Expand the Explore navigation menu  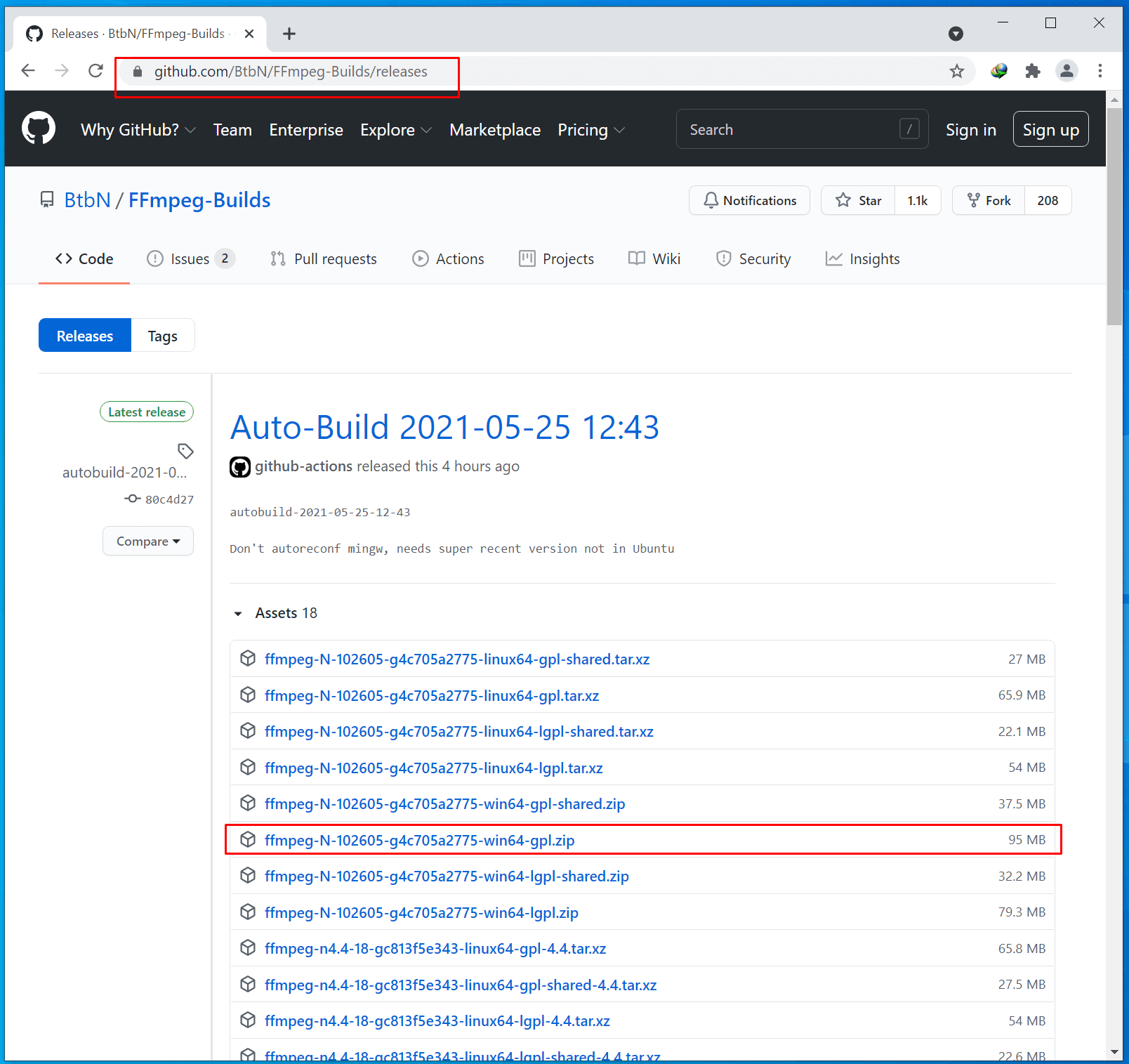point(395,130)
